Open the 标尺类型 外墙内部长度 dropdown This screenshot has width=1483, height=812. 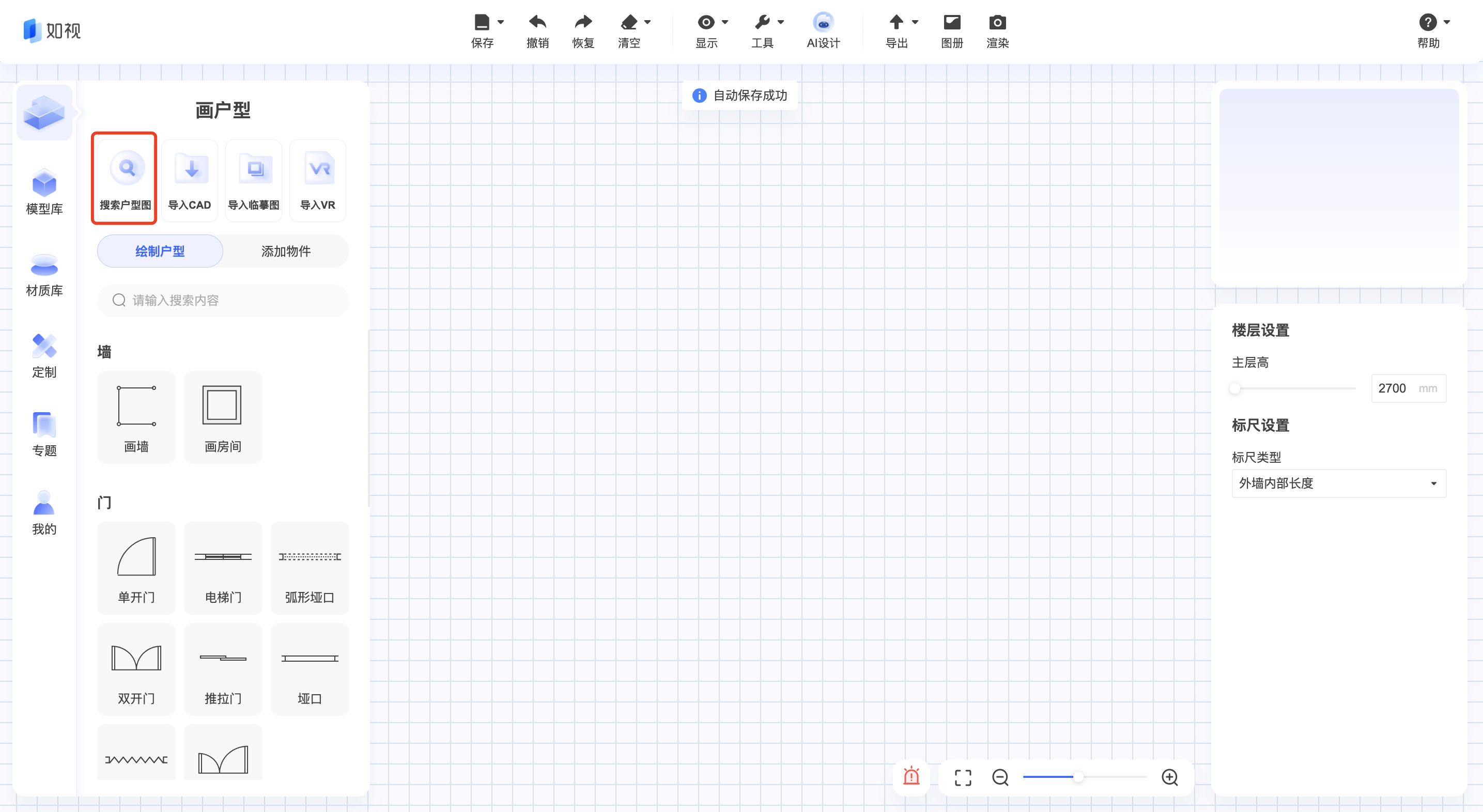coord(1338,483)
